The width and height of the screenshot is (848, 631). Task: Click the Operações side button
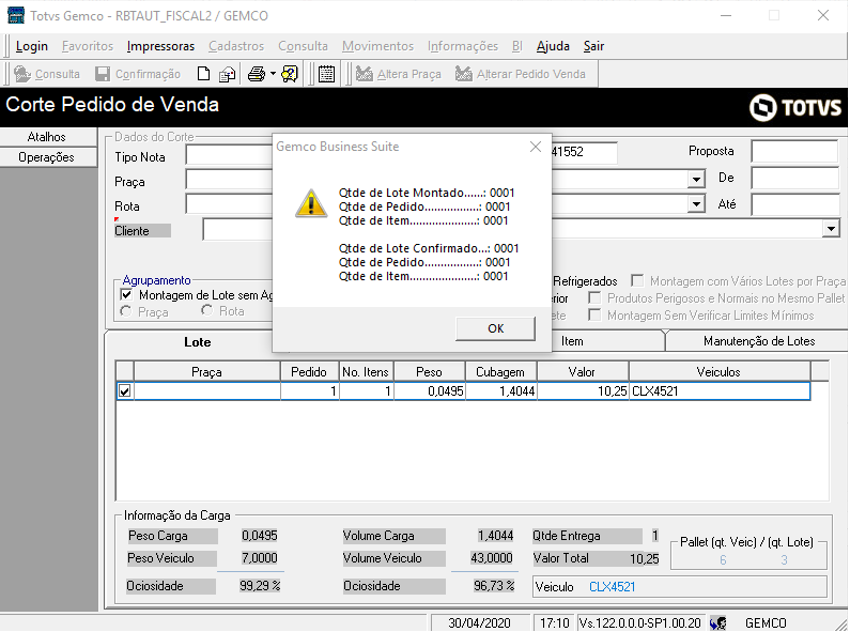click(x=47, y=157)
